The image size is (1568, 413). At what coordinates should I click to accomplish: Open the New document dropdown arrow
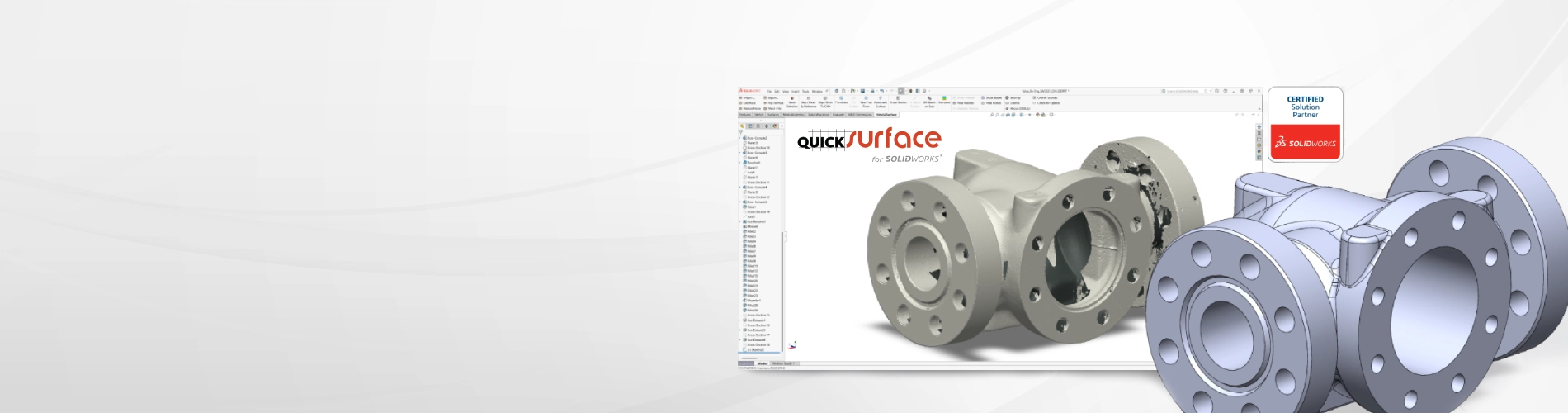[848, 91]
